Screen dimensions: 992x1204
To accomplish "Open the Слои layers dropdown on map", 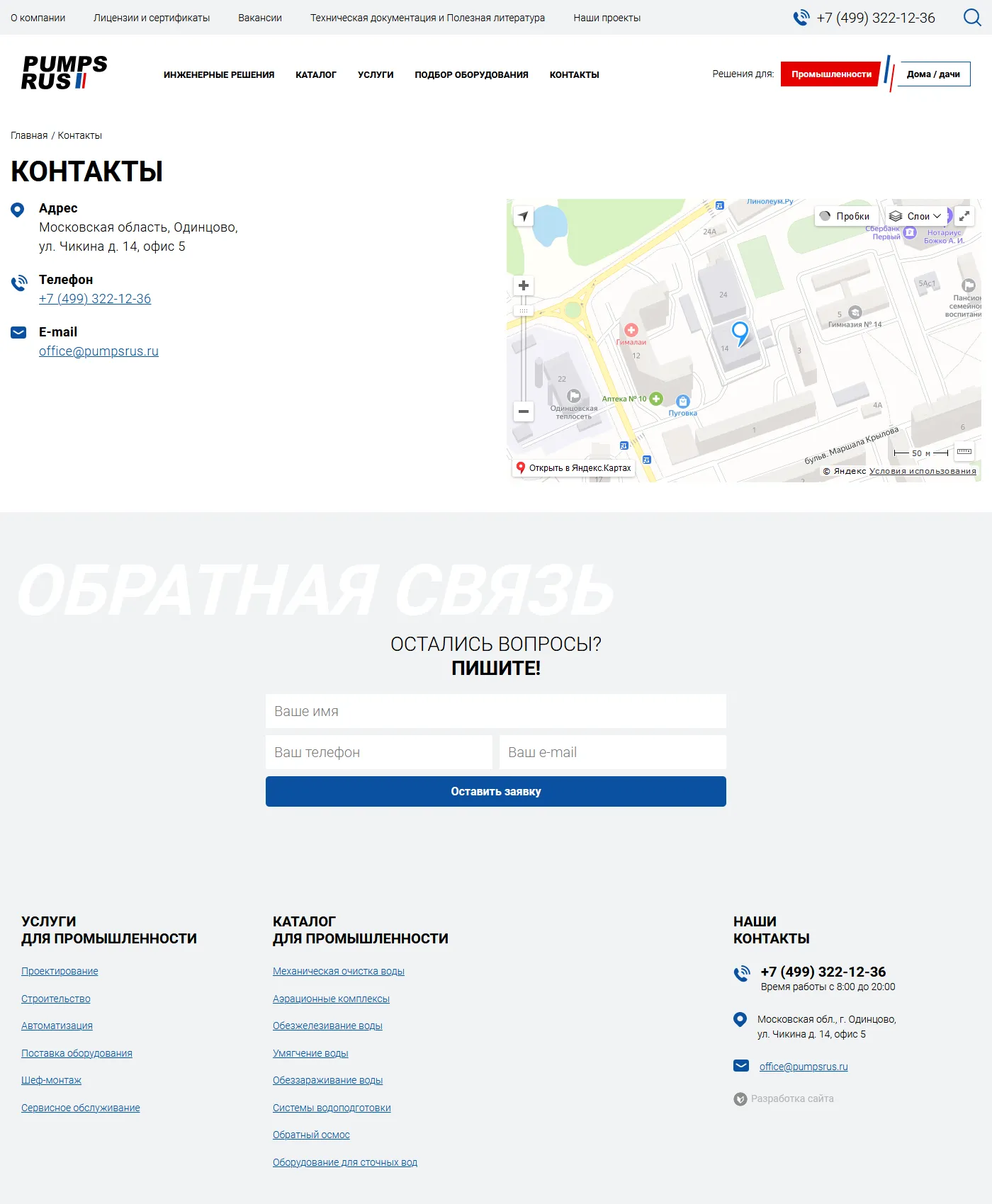I will (915, 216).
